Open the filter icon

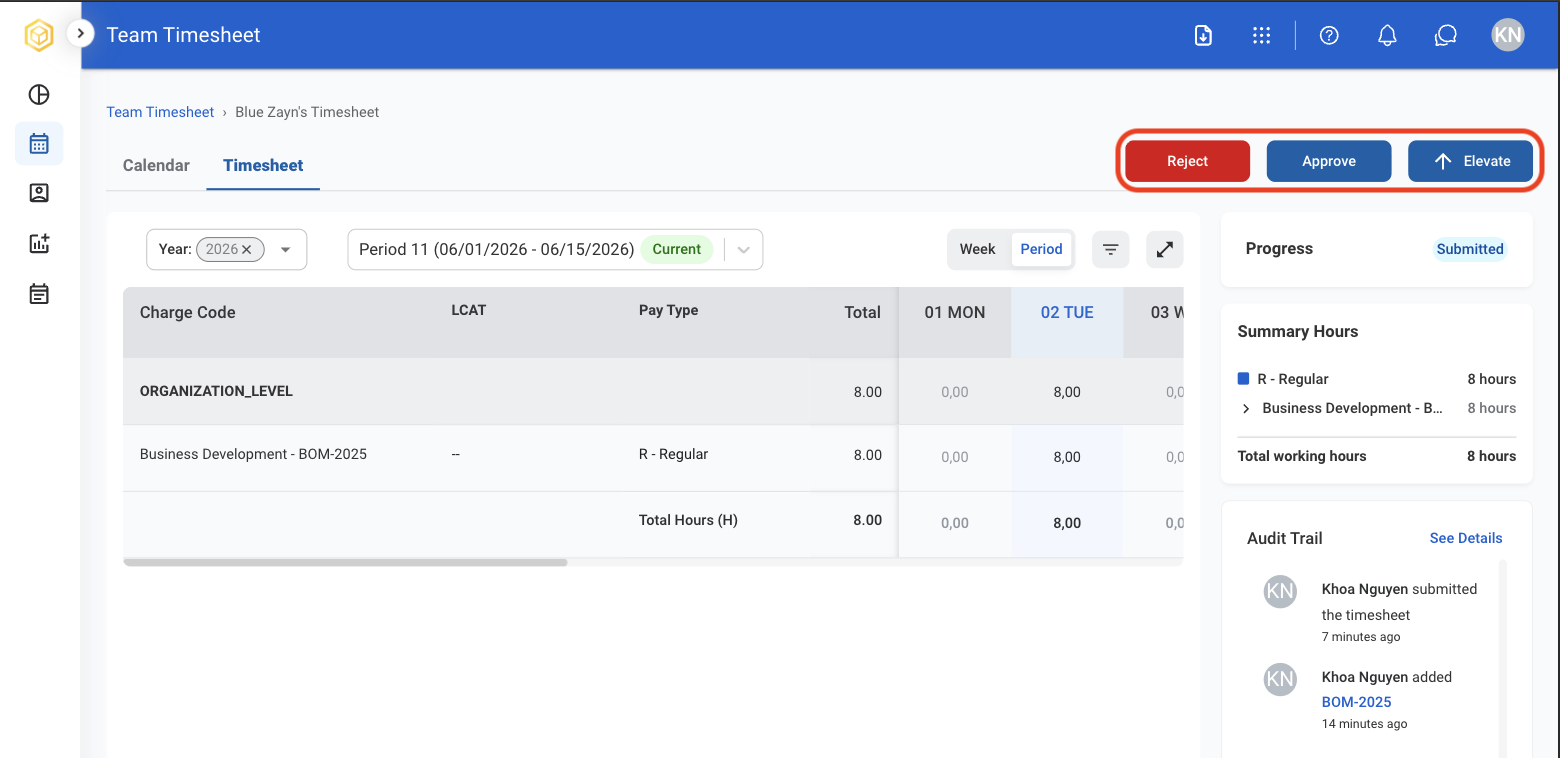(1110, 249)
